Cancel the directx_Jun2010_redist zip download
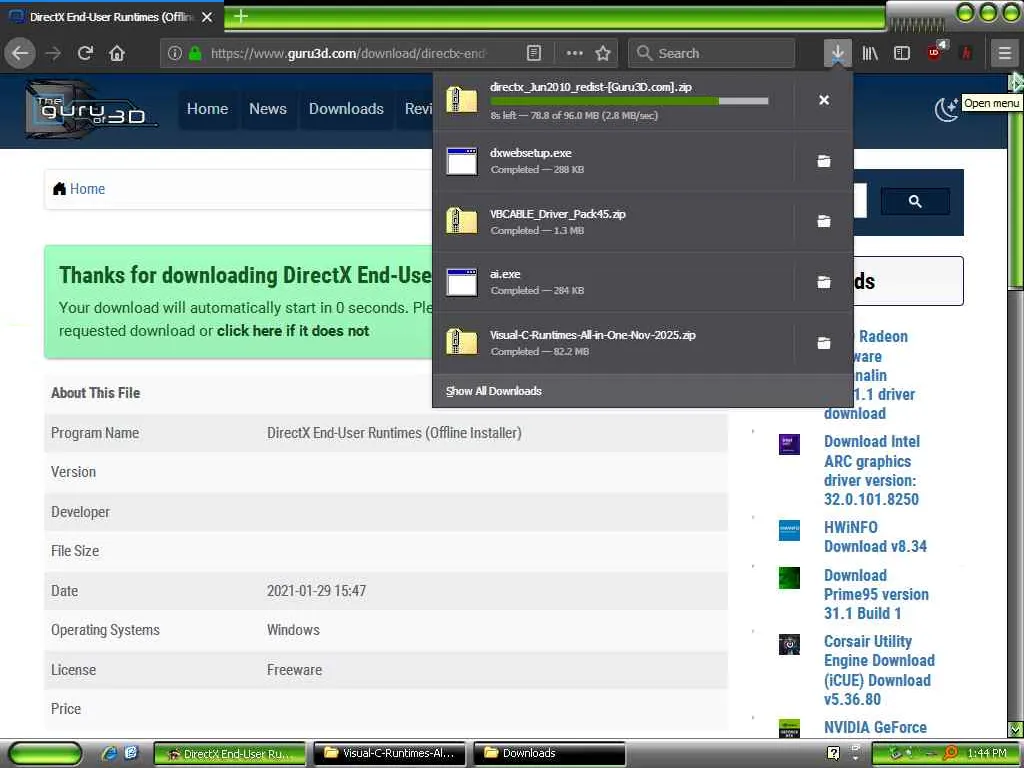This screenshot has height=768, width=1024. point(824,100)
